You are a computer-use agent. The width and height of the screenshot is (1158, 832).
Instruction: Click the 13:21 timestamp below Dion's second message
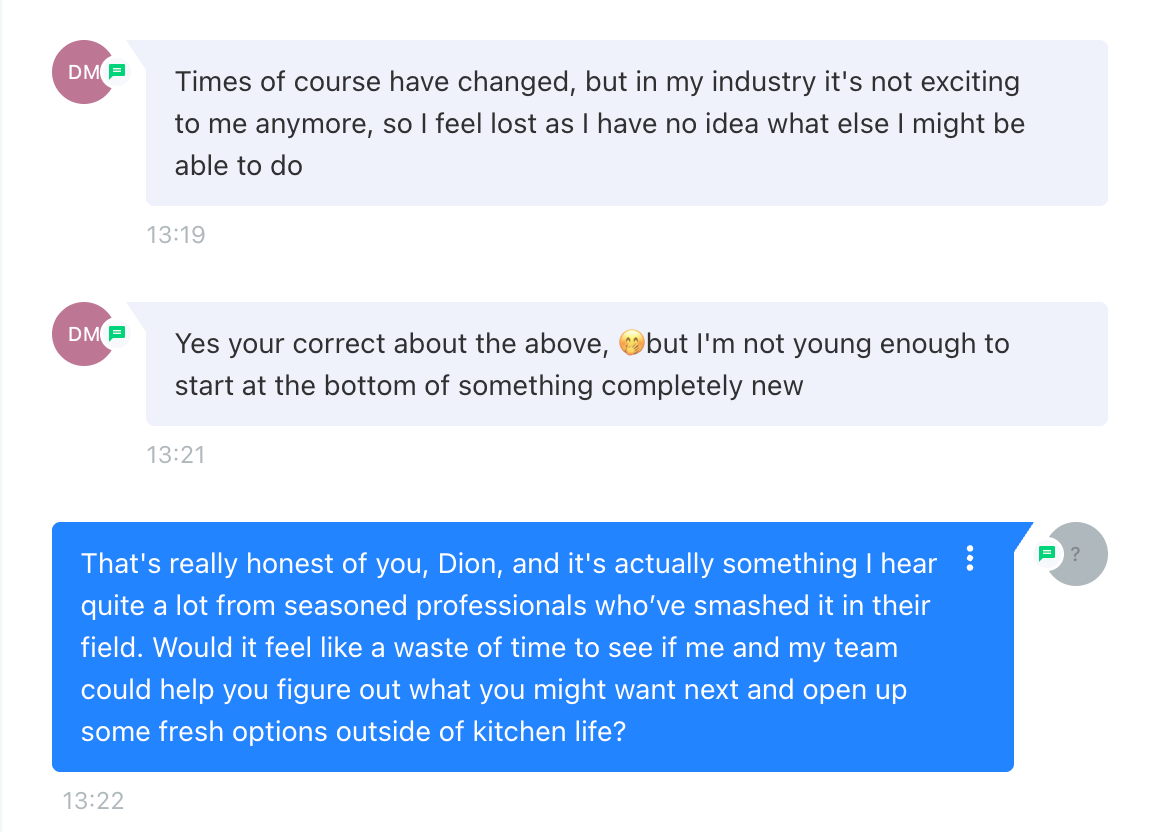tap(176, 454)
